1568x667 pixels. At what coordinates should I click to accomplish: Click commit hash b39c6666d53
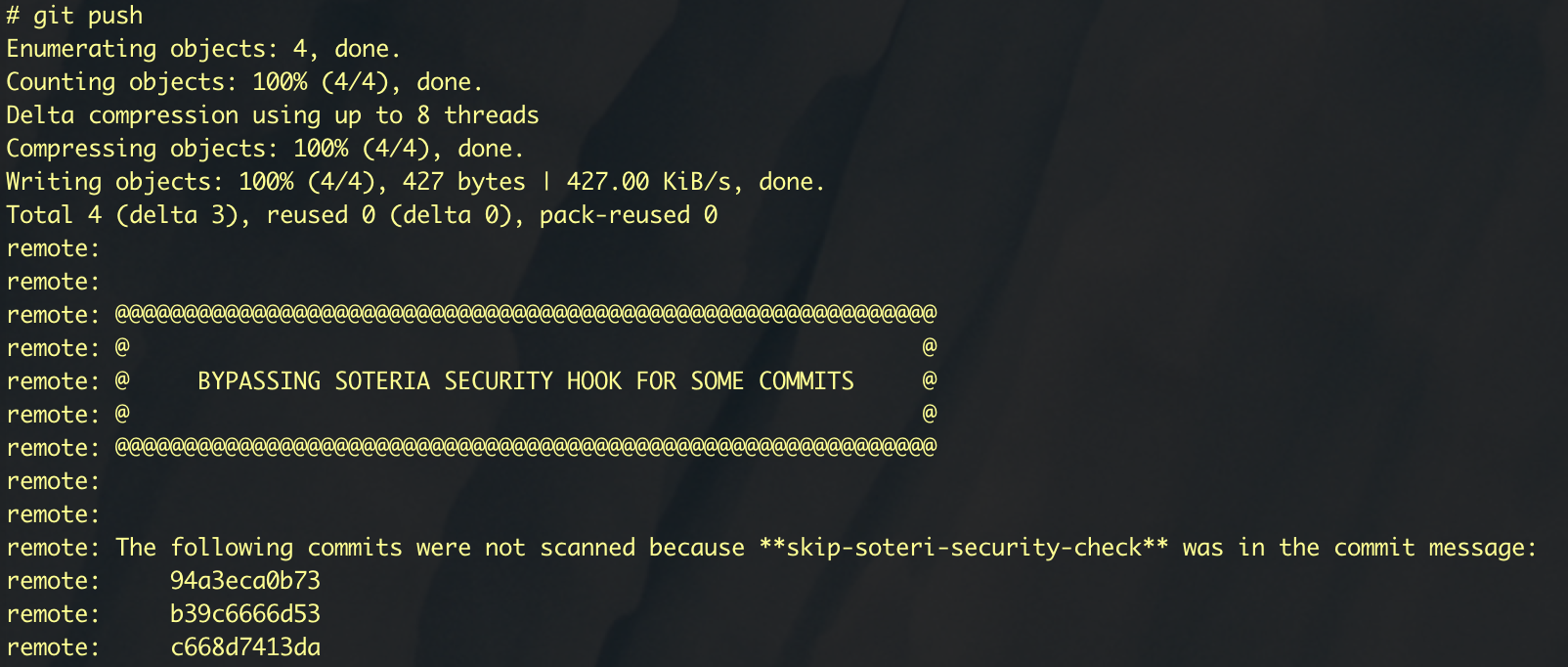[245, 614]
